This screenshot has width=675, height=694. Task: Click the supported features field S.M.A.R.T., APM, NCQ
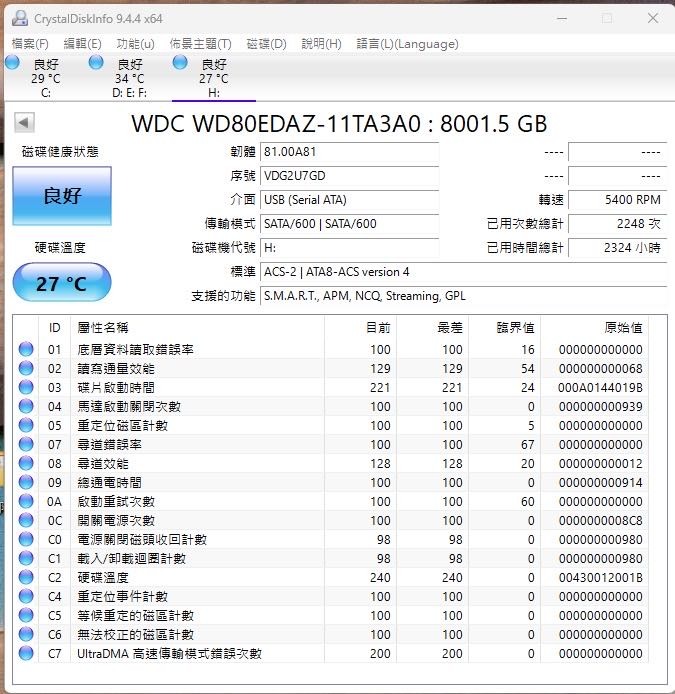[463, 295]
